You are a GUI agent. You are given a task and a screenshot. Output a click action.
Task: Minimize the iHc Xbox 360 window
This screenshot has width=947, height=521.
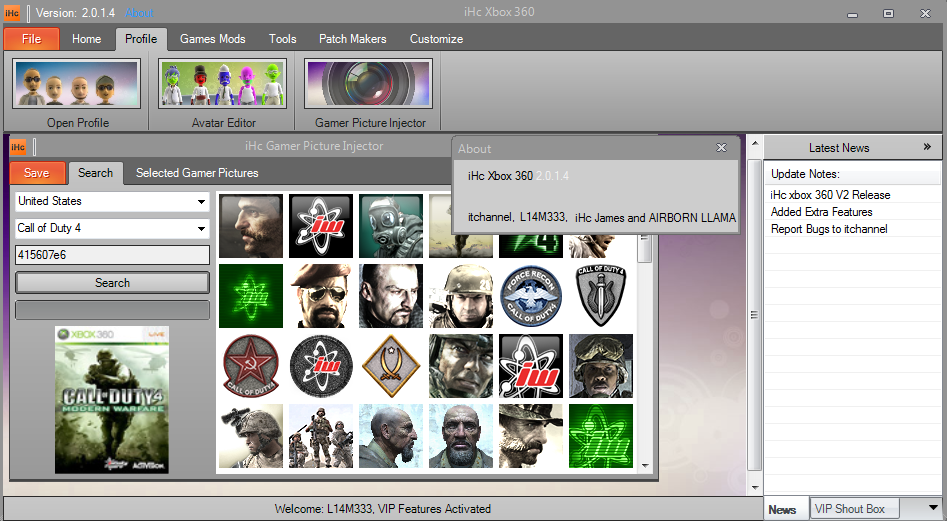click(x=852, y=13)
